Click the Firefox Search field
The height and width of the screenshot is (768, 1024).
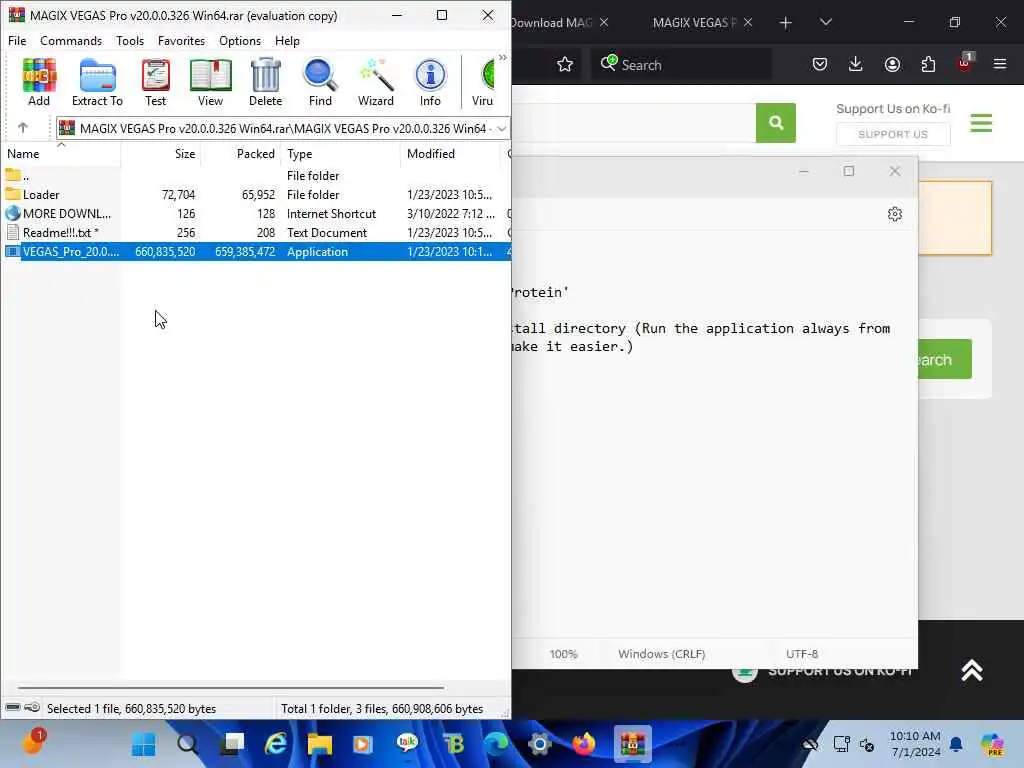682,65
